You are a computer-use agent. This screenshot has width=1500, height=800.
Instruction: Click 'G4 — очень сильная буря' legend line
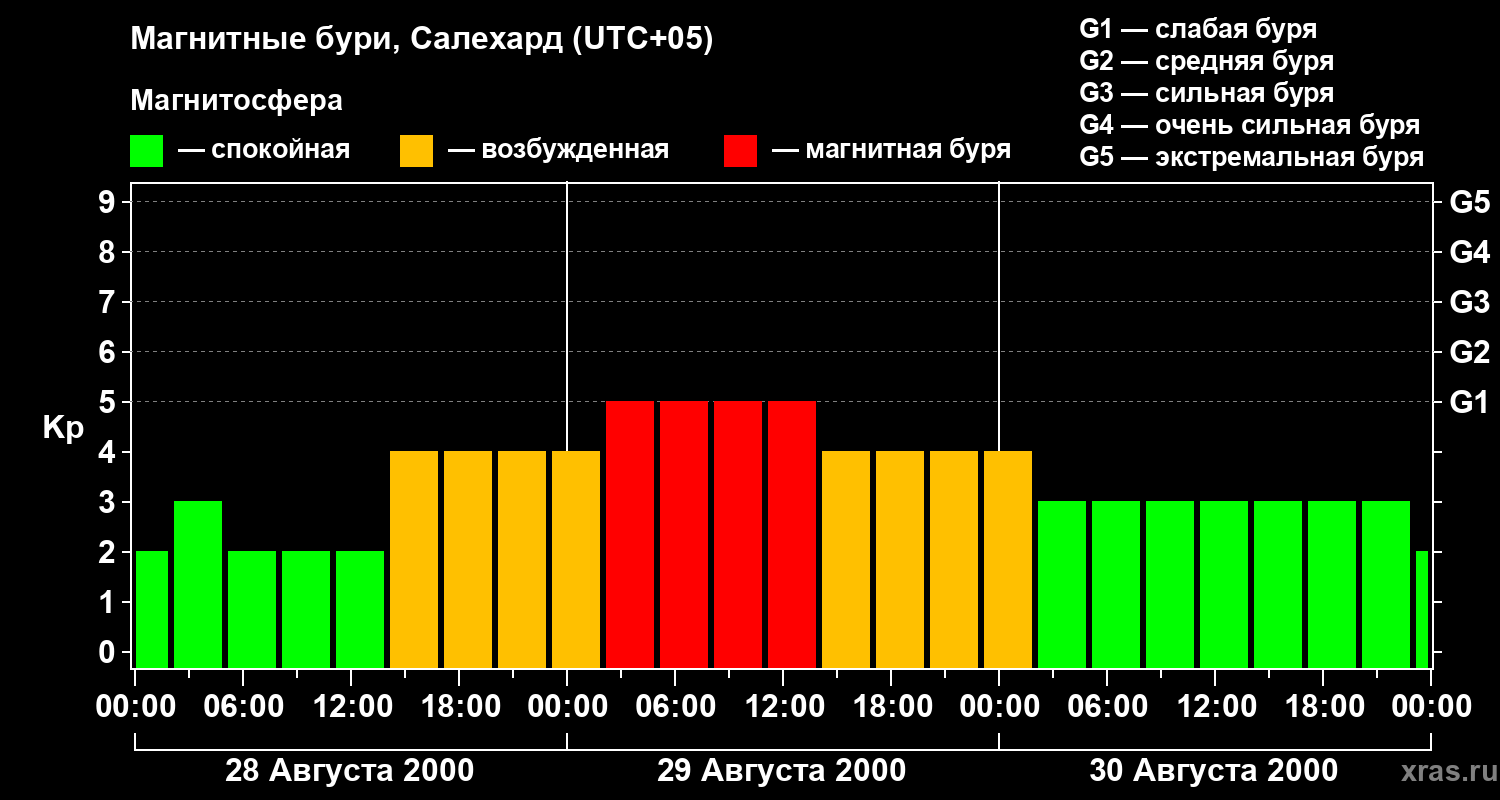1250,125
